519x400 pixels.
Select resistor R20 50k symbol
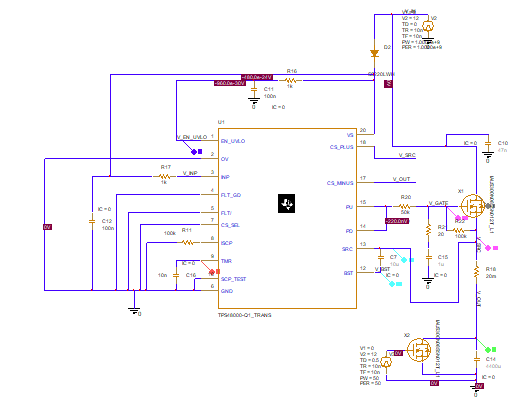(404, 206)
